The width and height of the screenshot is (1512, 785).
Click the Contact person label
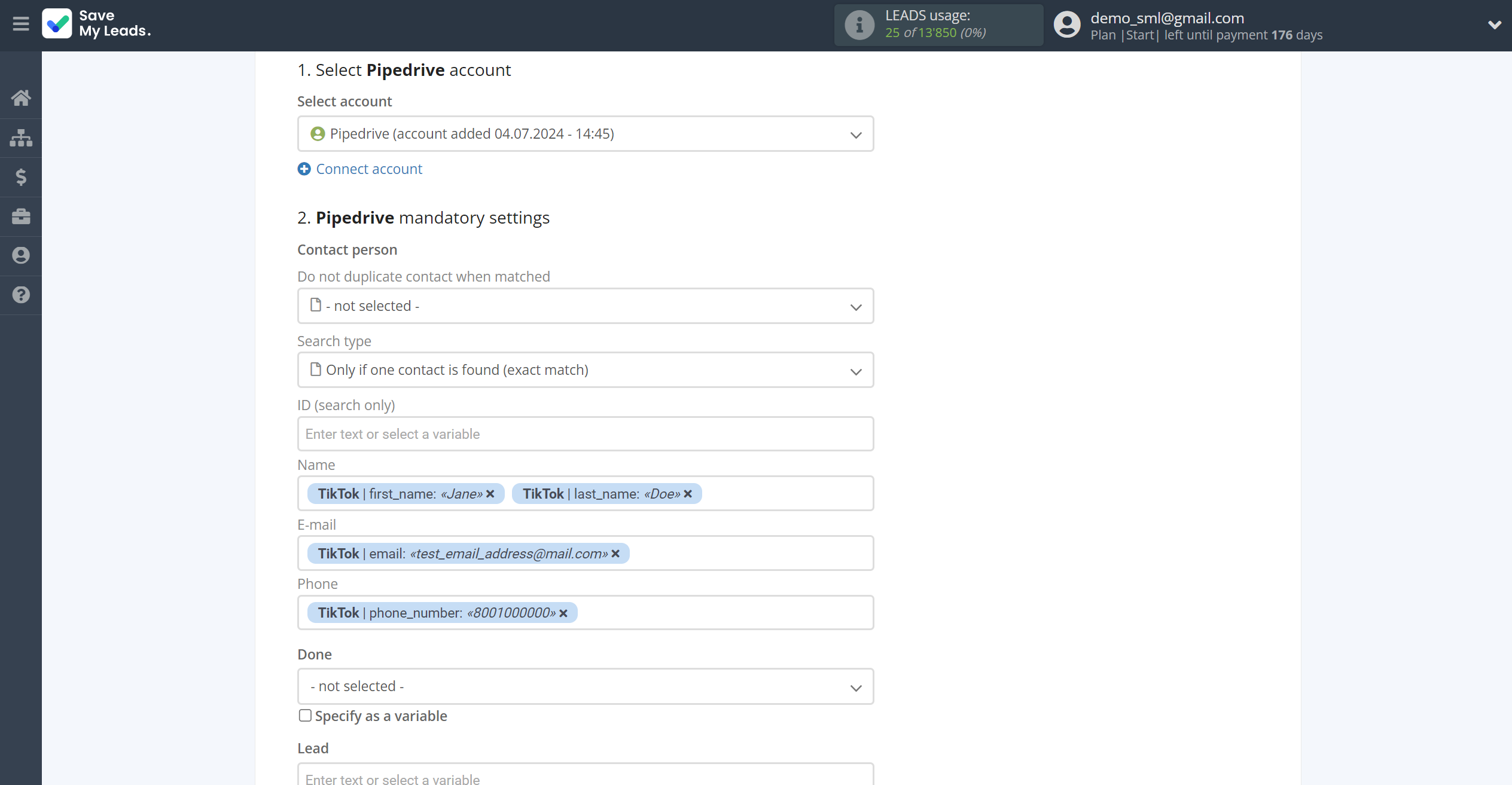pos(347,250)
